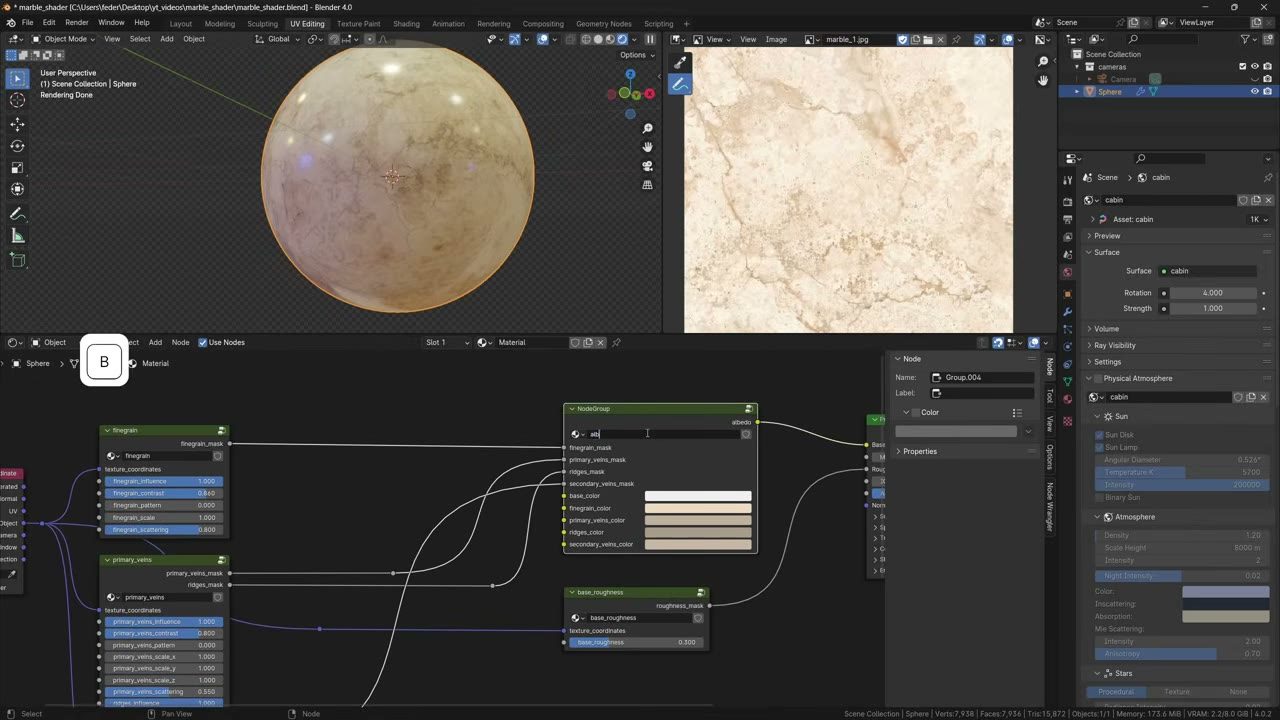Hide the cameras collection via its eye icon

[1254, 66]
